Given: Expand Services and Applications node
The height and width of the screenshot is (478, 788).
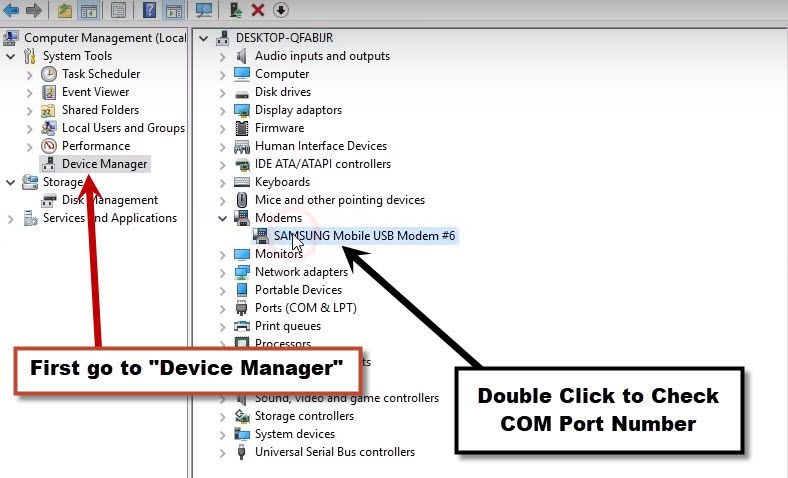Looking at the screenshot, I should pyautogui.click(x=10, y=219).
